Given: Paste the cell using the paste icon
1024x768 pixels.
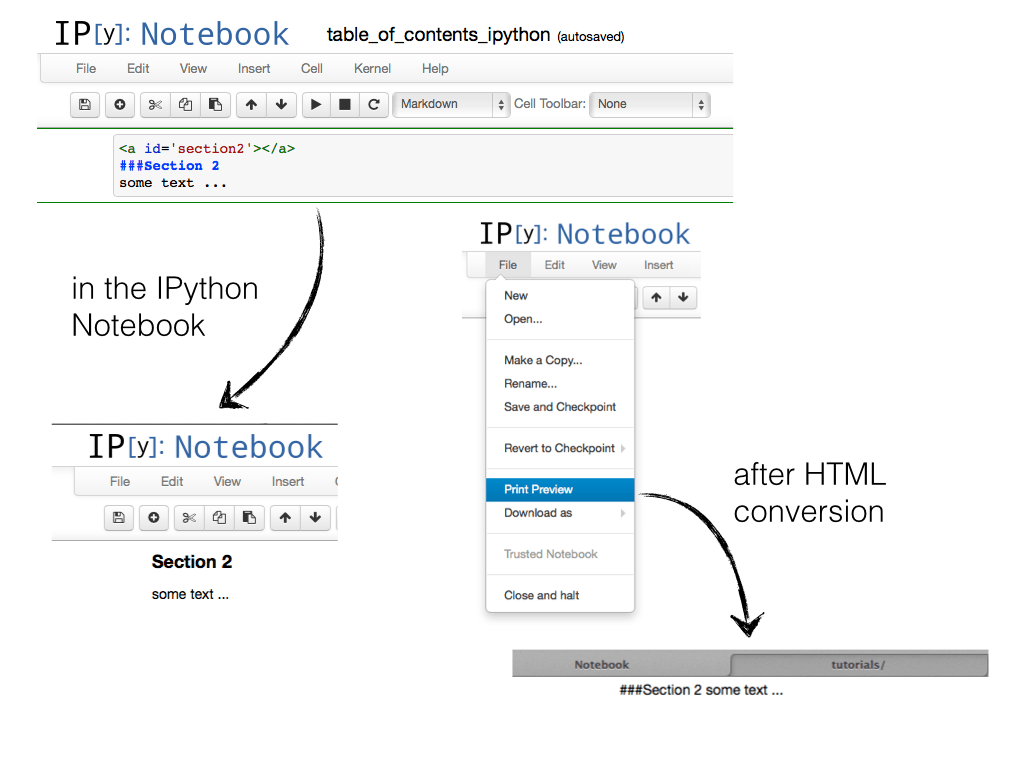Looking at the screenshot, I should point(214,104).
